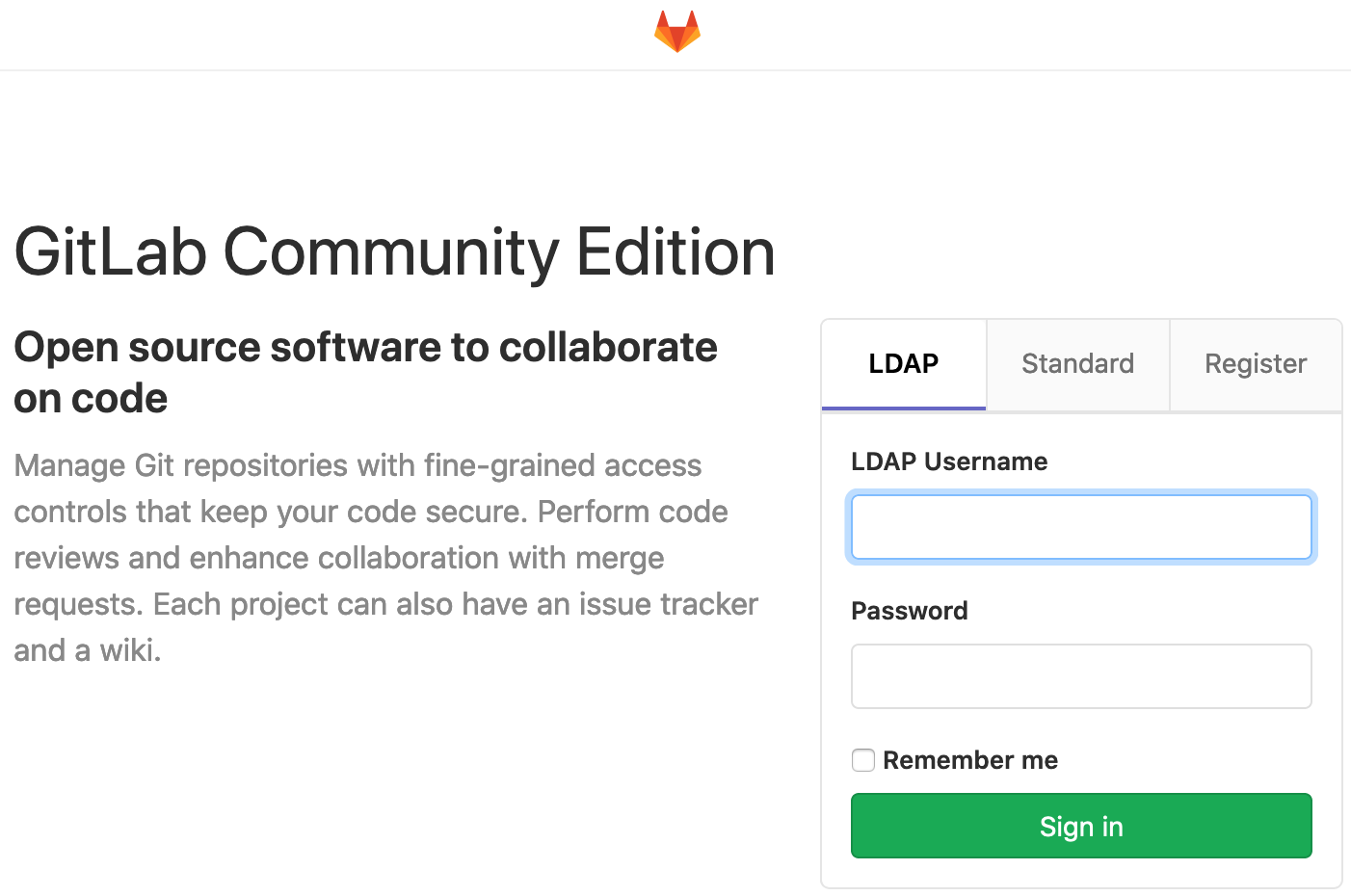The image size is (1351, 896).
Task: Click the Password label
Action: click(909, 611)
